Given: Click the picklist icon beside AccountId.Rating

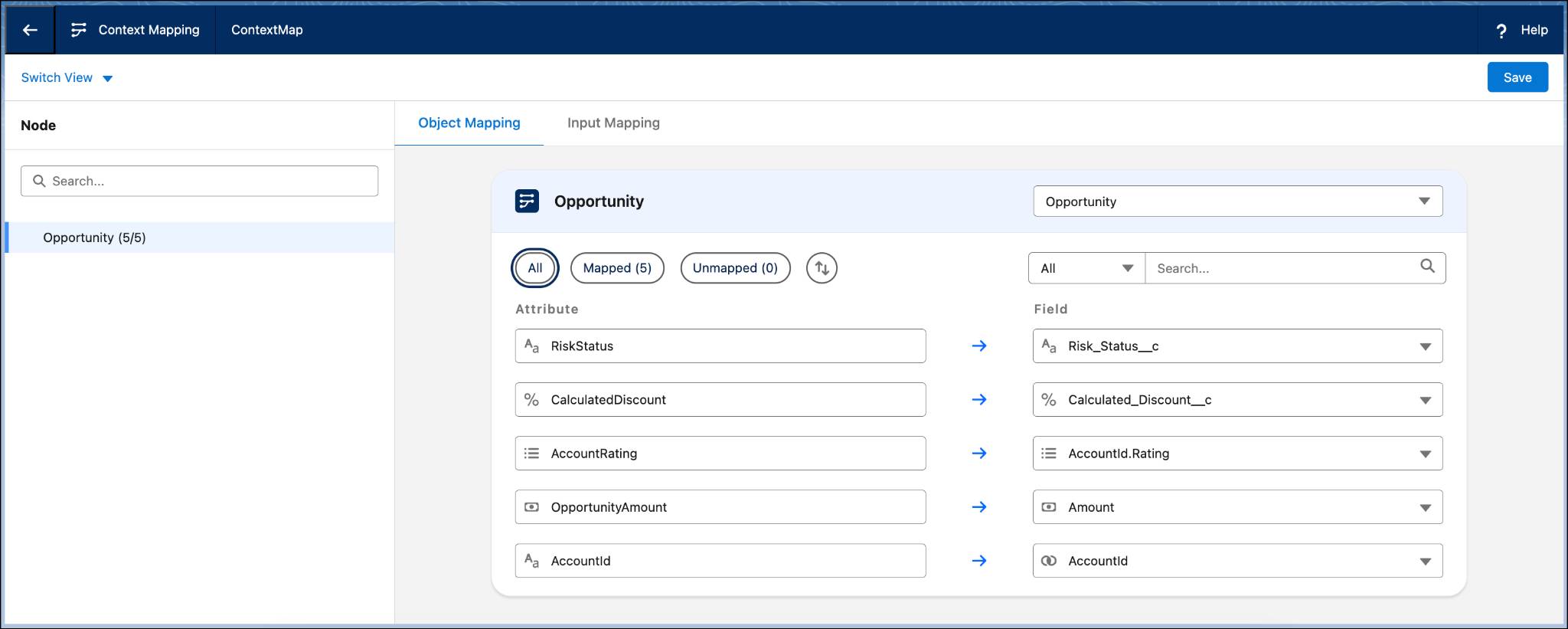Looking at the screenshot, I should [x=1049, y=453].
